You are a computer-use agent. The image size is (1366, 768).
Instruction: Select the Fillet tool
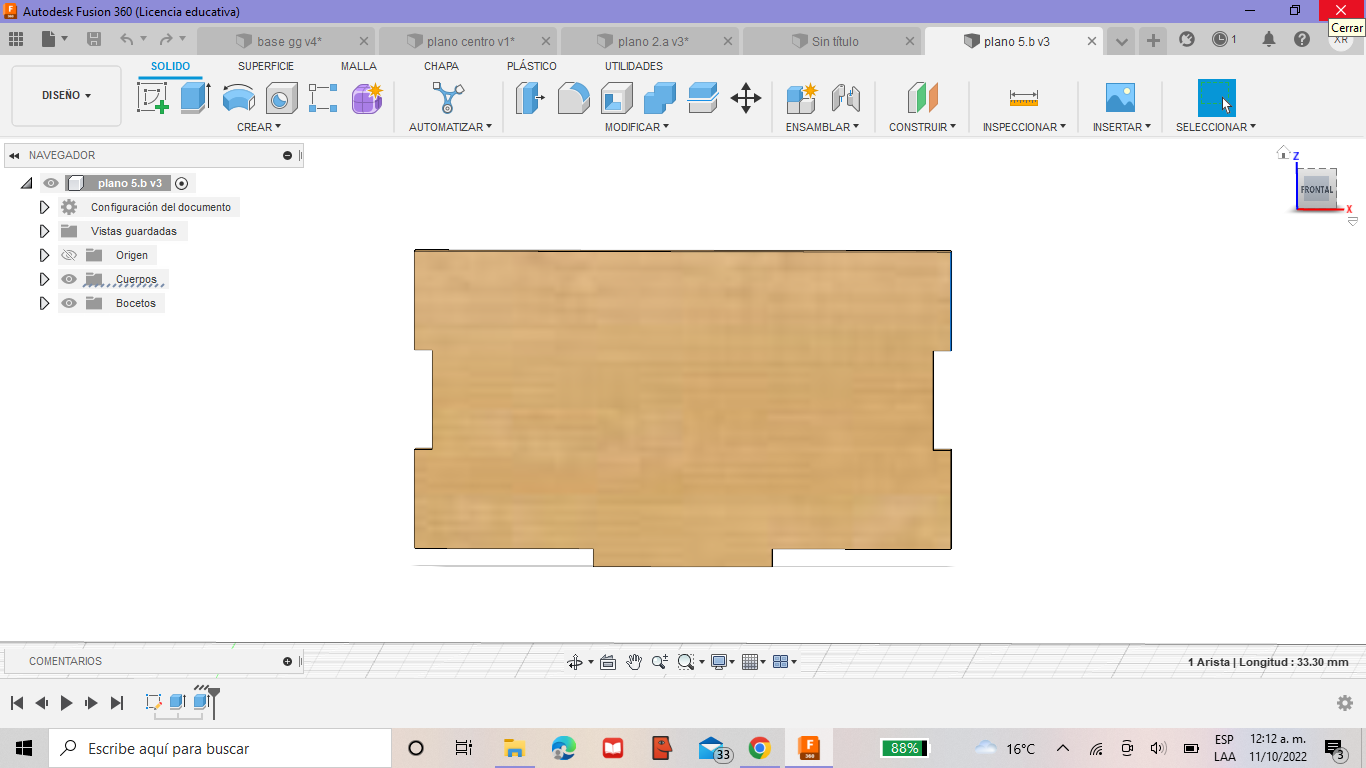pyautogui.click(x=573, y=98)
